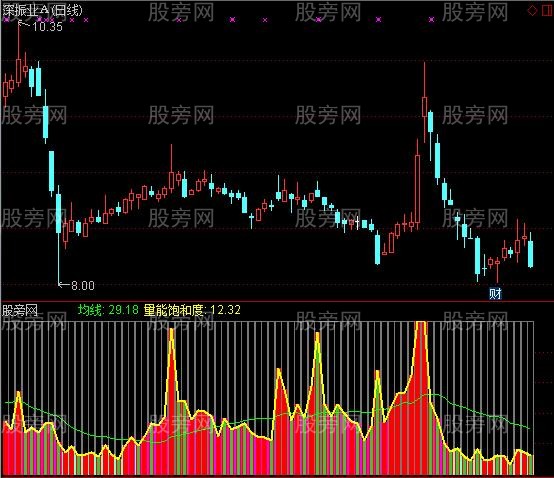Select the 均线: 29.18 indicator readout
Screen dimensions: 554x478
108,310
